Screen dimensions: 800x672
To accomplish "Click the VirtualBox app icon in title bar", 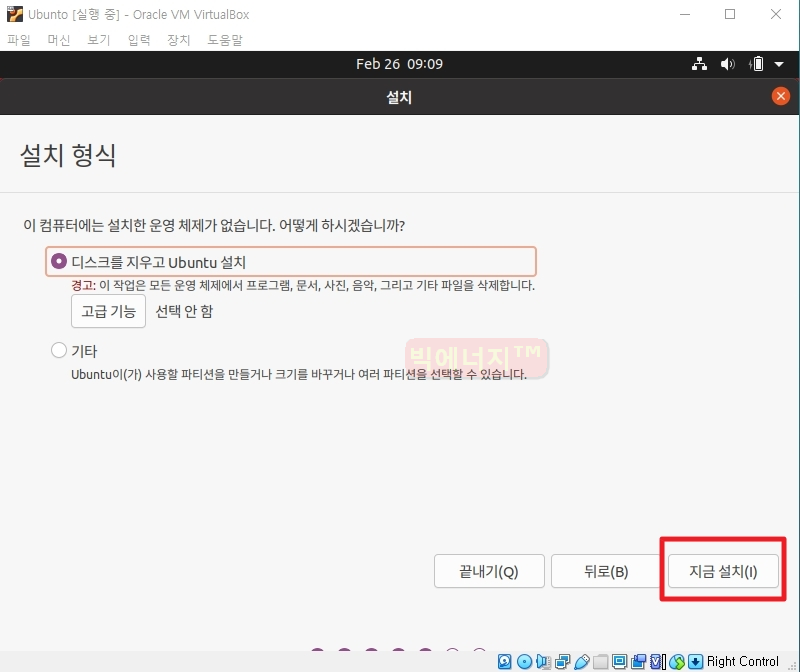I will click(x=14, y=14).
